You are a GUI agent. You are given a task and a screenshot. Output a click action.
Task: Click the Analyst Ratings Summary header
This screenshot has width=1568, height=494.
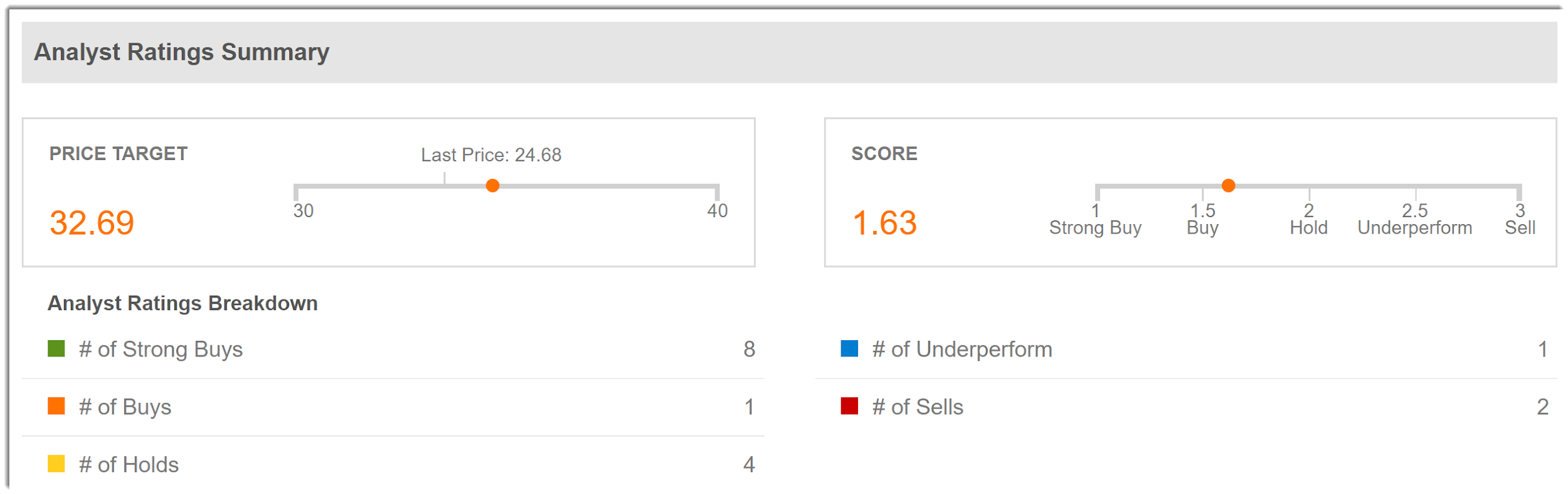[182, 52]
